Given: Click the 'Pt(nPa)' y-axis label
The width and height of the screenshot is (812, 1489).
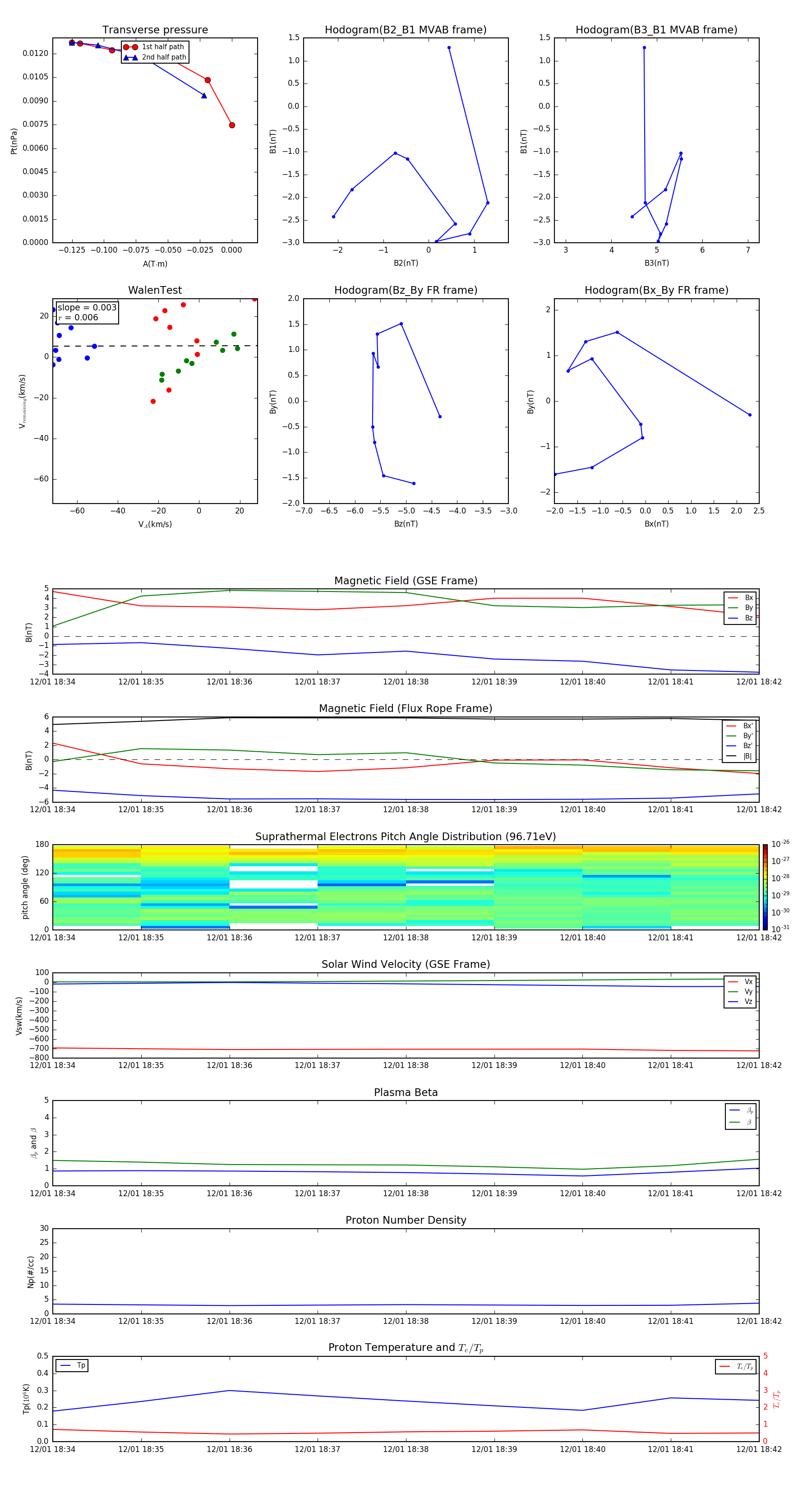Looking at the screenshot, I should [14, 141].
